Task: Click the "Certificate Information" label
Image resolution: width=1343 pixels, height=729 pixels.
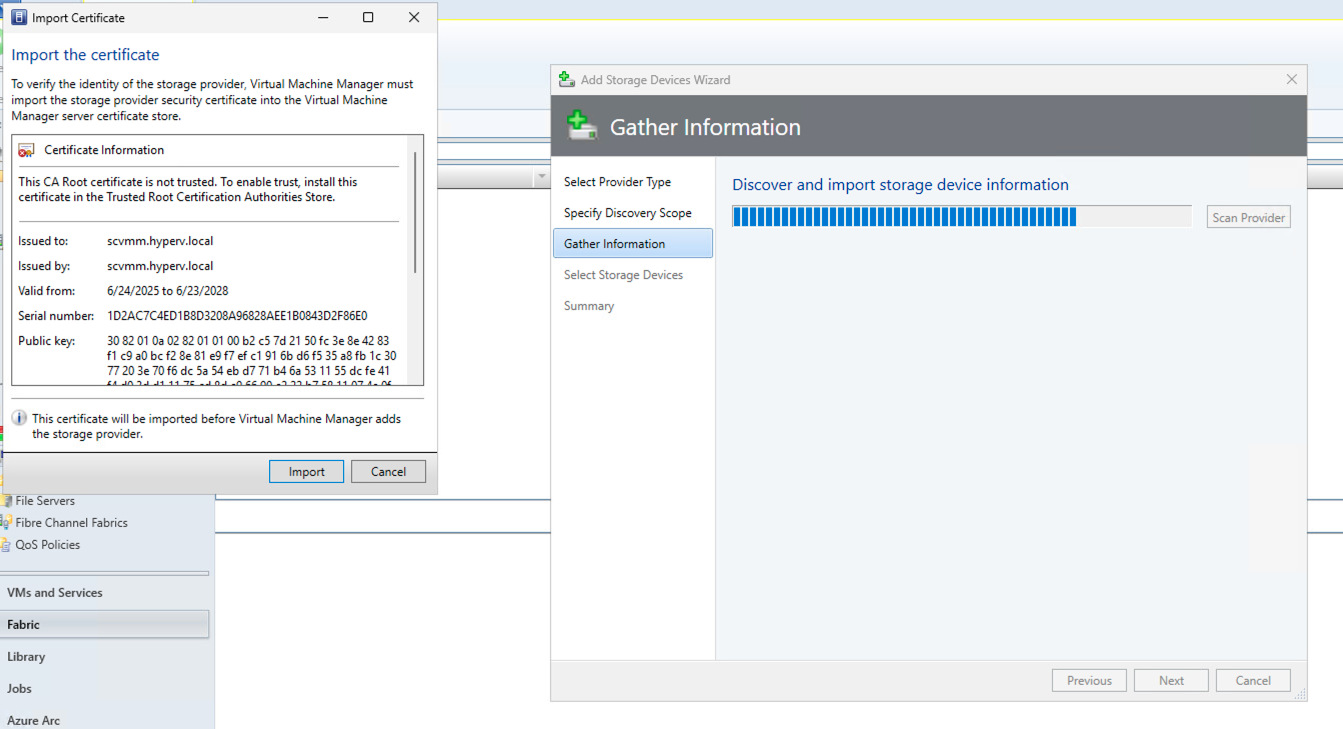Action: click(x=104, y=150)
